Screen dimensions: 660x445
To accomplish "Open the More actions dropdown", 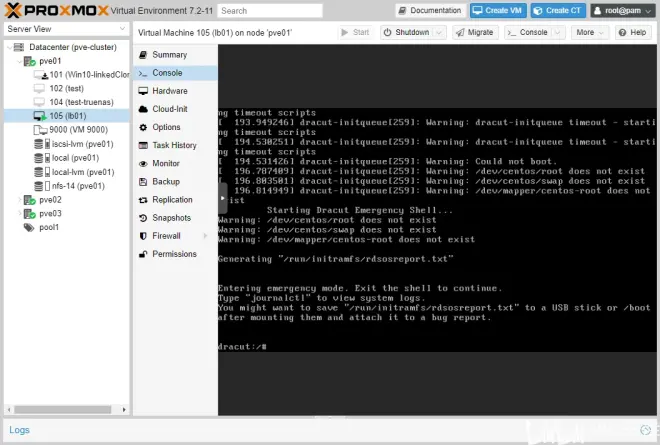I will (x=590, y=32).
